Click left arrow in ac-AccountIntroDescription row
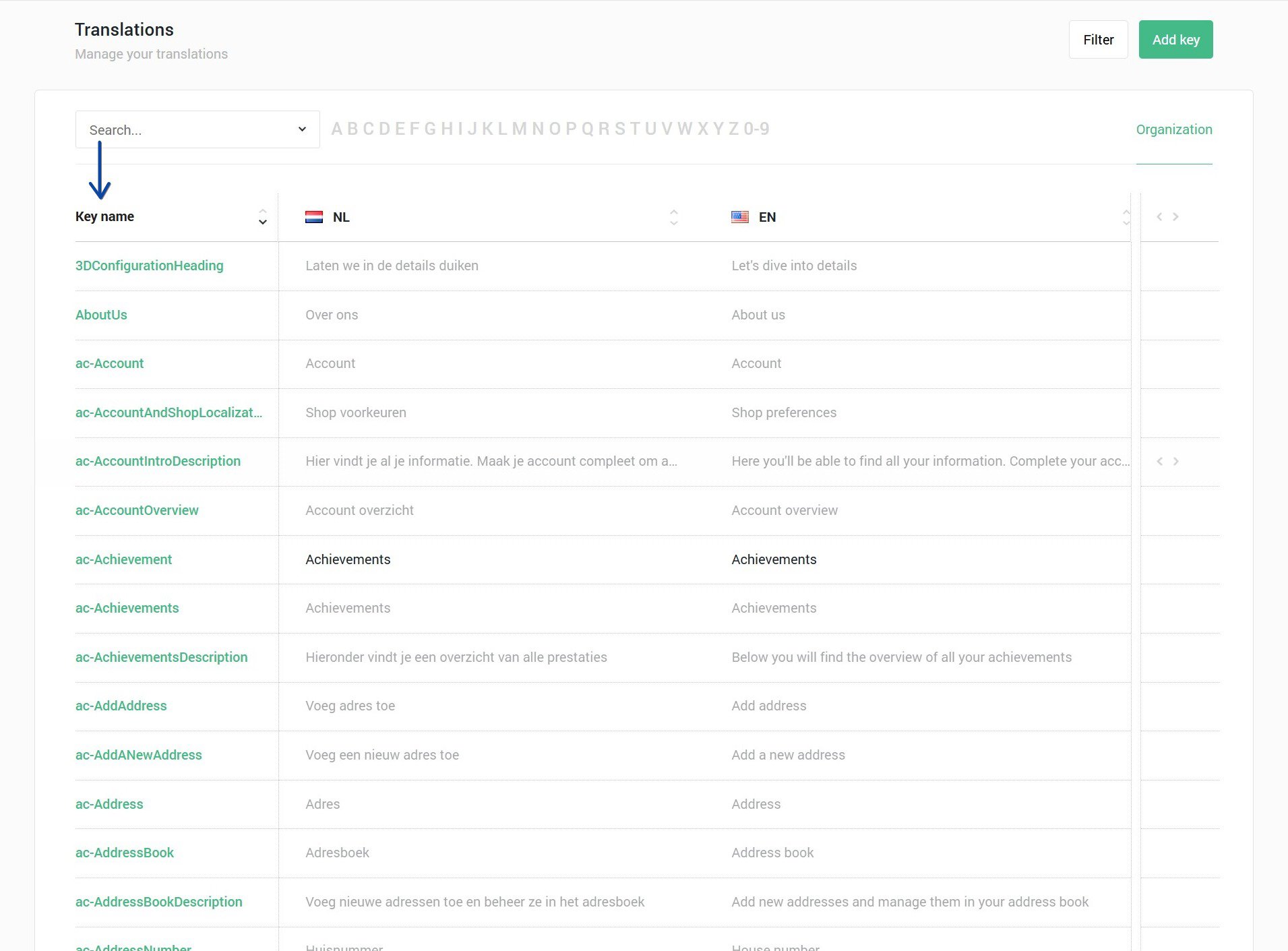1288x951 pixels. (1159, 462)
